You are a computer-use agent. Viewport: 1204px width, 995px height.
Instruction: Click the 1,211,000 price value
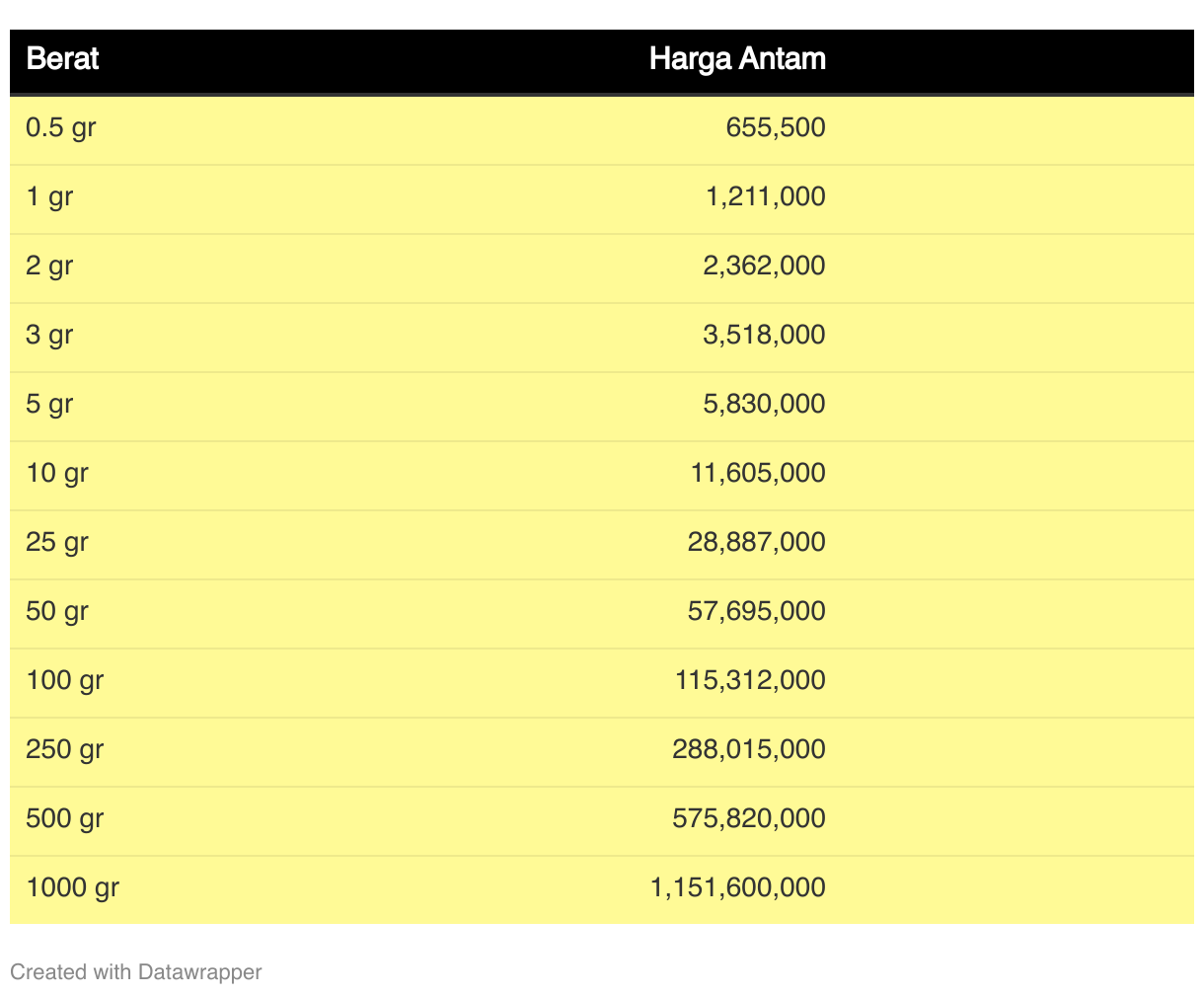[766, 196]
